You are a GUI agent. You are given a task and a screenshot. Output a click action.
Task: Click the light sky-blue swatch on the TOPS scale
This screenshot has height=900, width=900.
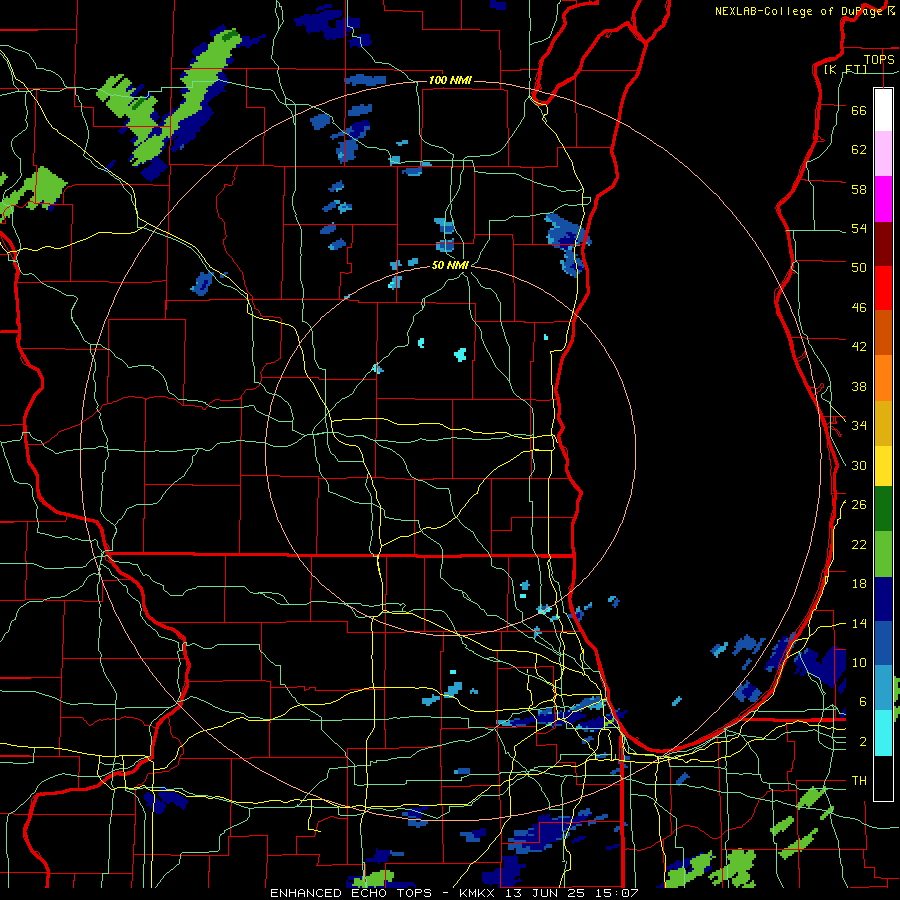click(x=883, y=687)
